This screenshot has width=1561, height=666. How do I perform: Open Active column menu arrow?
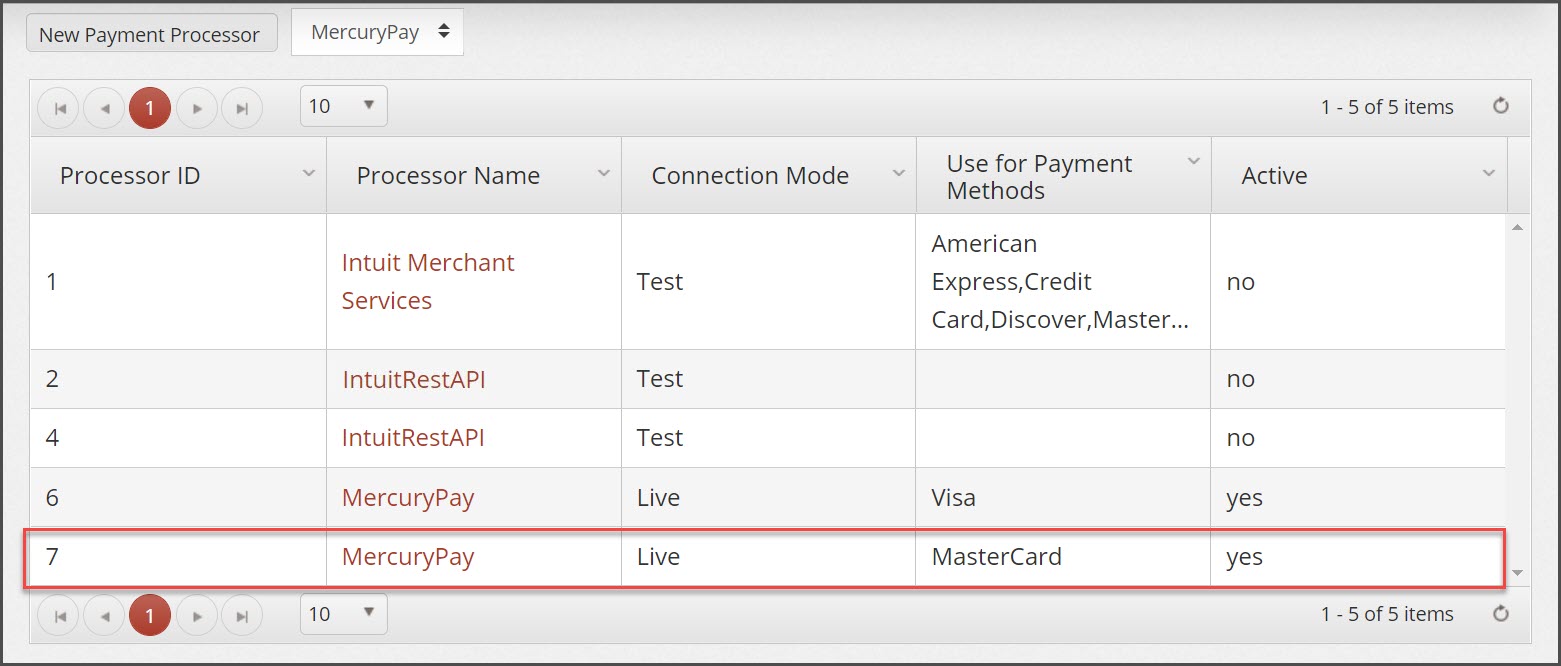[1488, 174]
